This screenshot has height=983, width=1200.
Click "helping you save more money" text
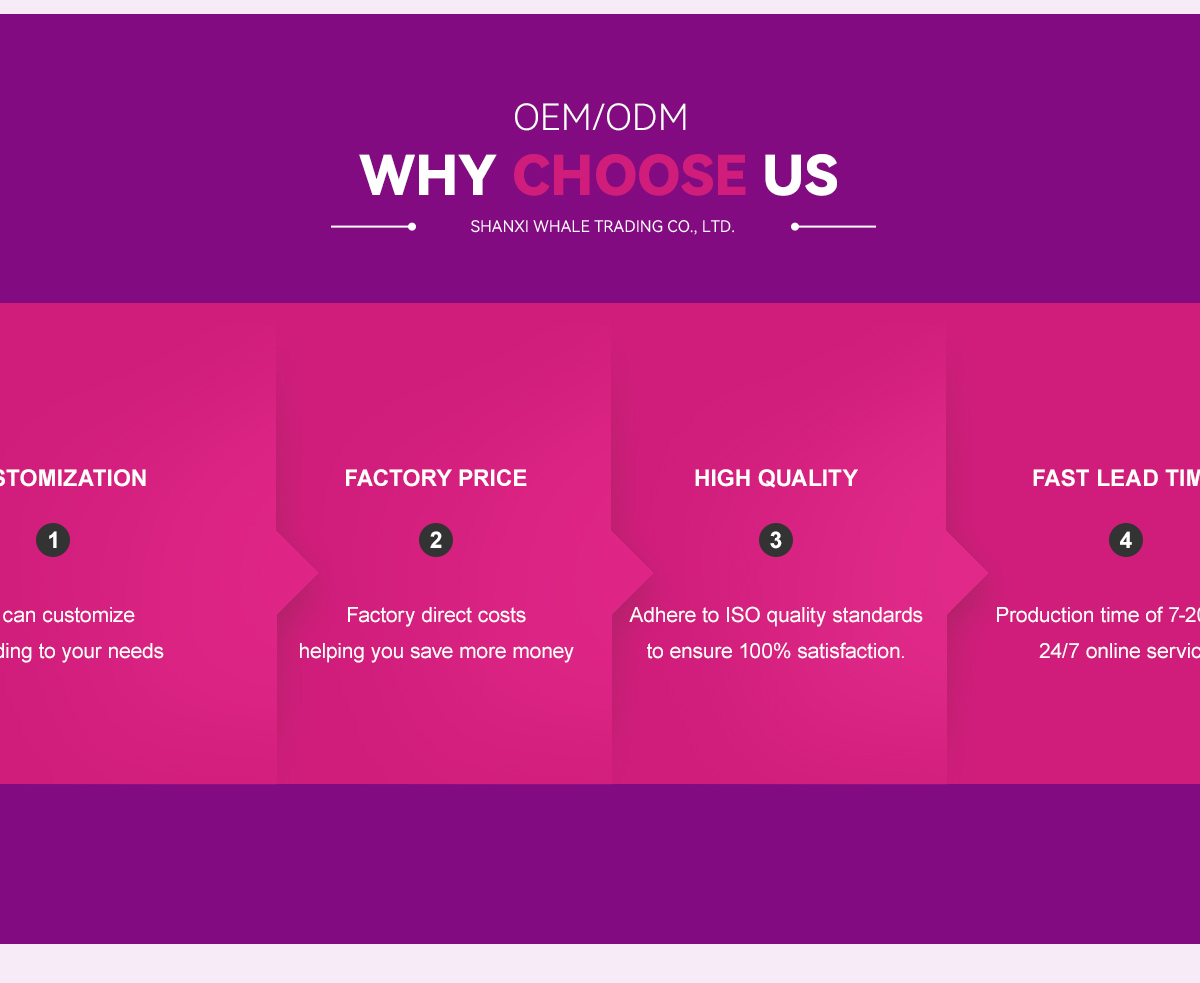click(x=436, y=651)
